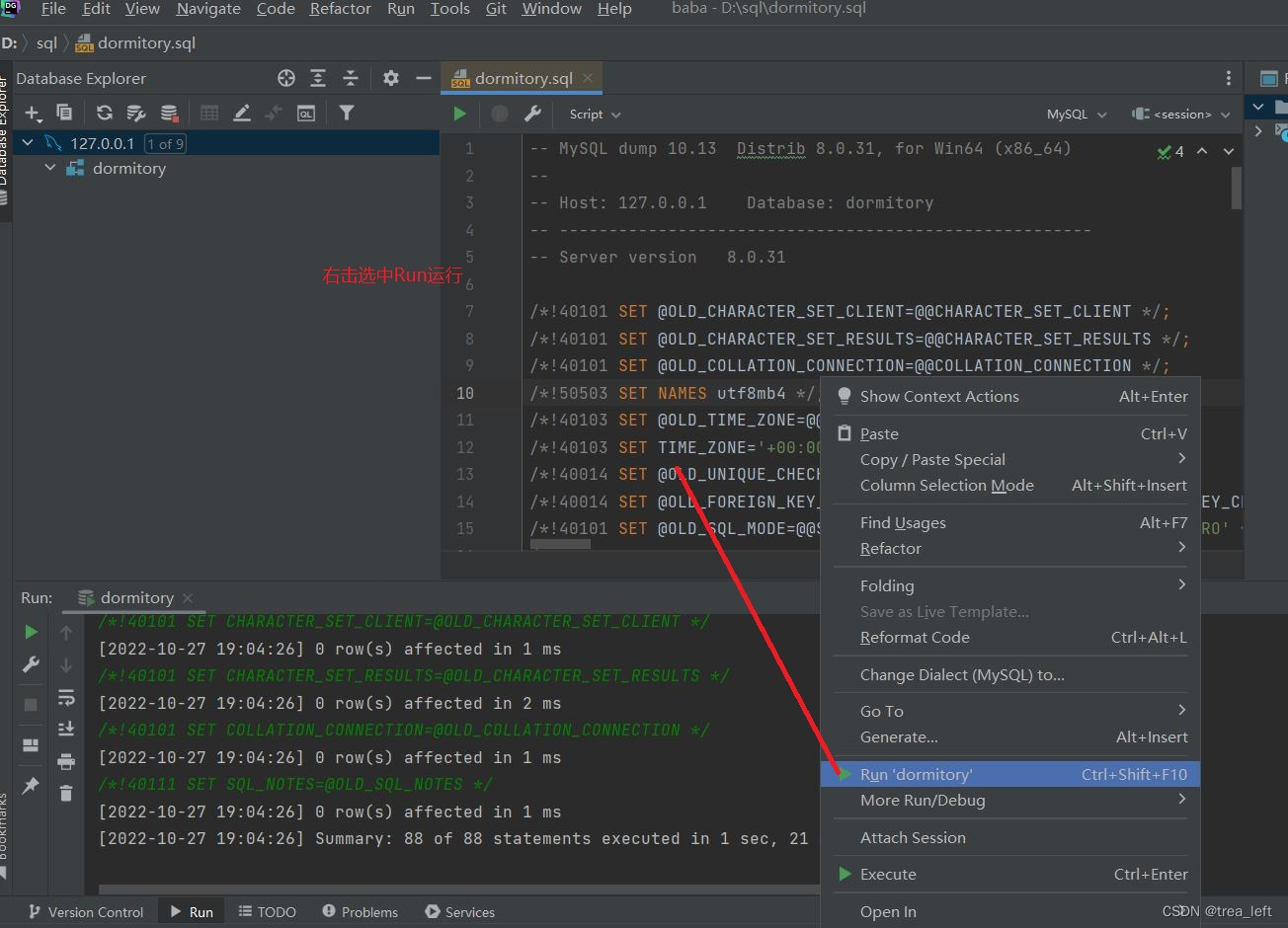Screen dimensions: 1288x928
Task: Select Reformat Code in context menu
Action: 1010,637
